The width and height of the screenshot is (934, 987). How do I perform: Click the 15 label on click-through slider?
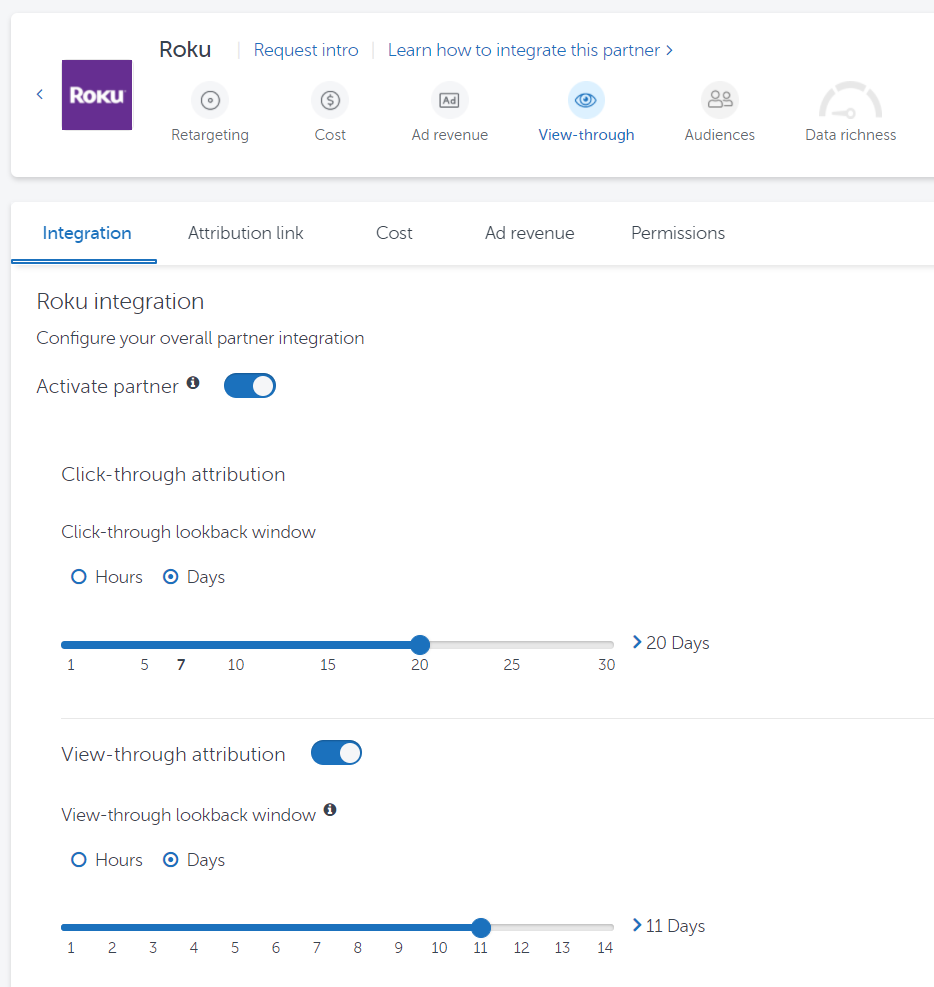pyautogui.click(x=328, y=665)
